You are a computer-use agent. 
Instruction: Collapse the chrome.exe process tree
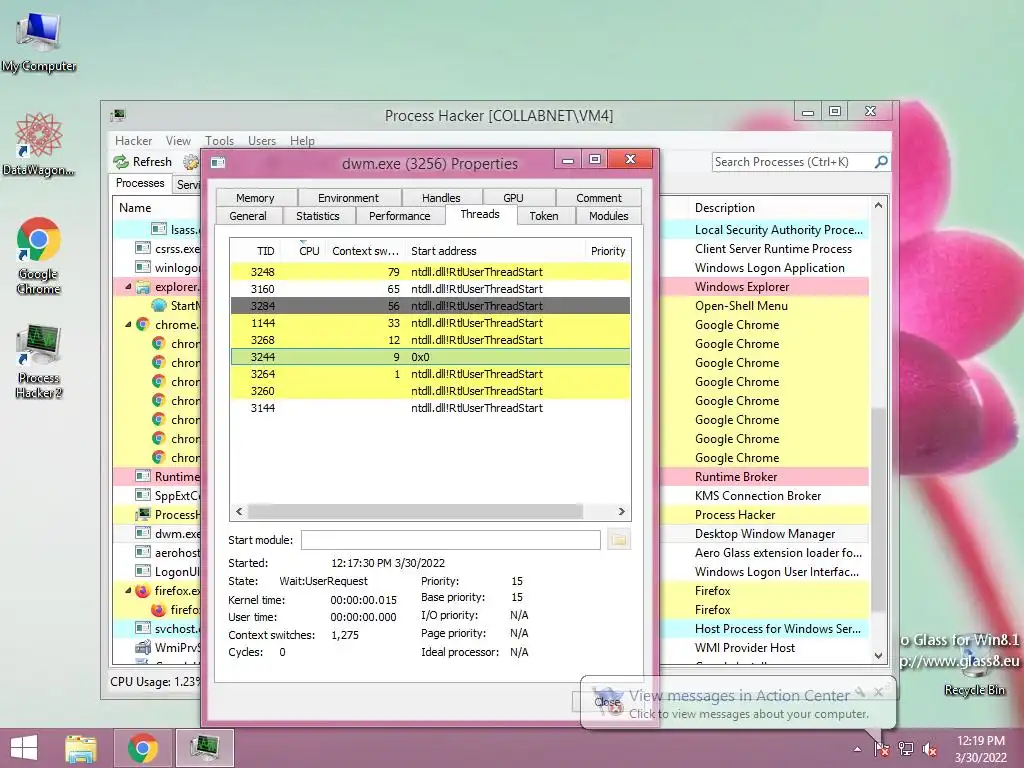click(128, 325)
